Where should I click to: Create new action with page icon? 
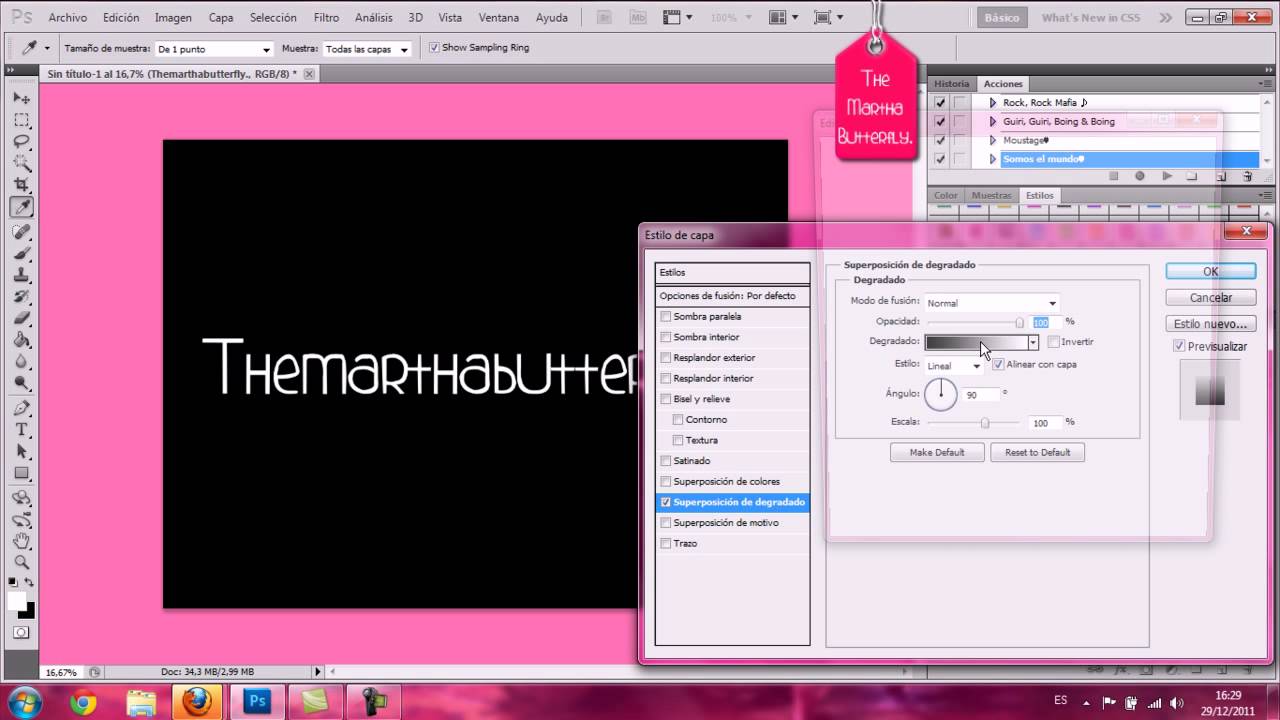(1221, 176)
